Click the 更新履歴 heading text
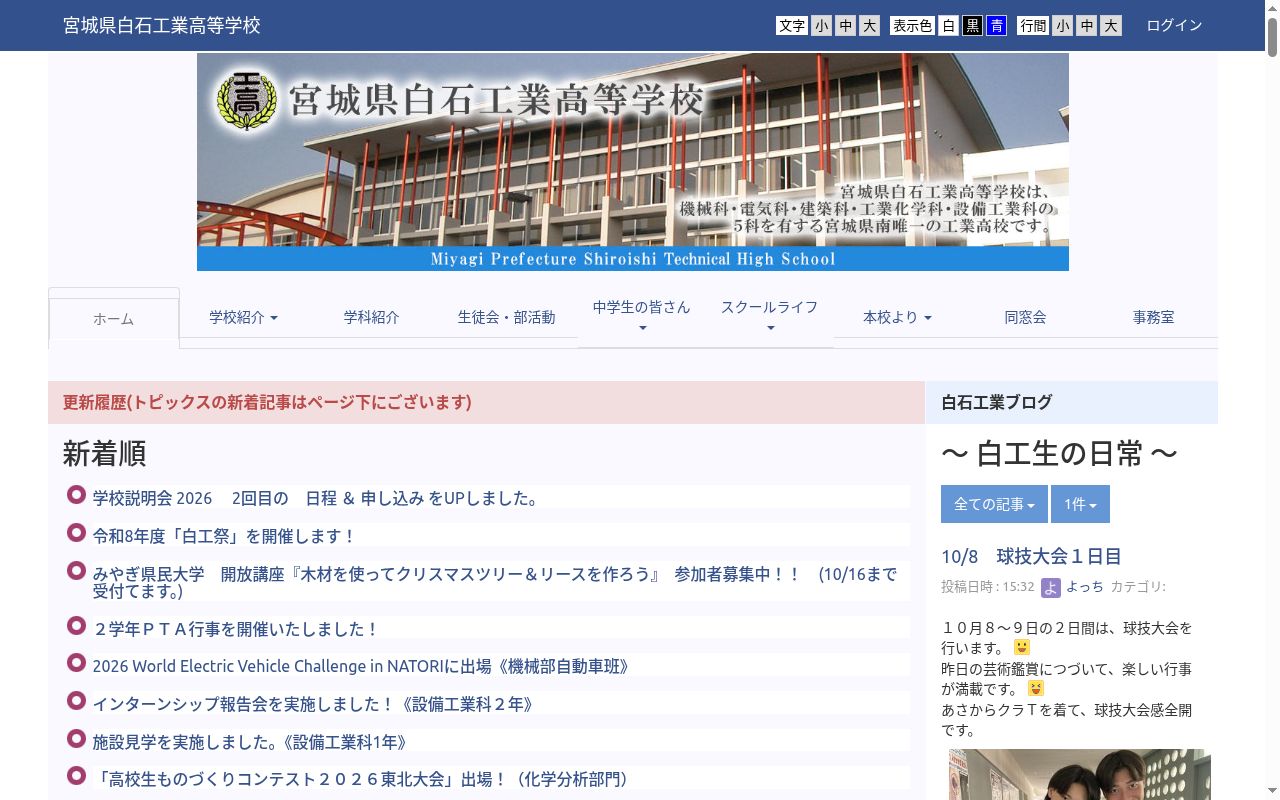Viewport: 1280px width, 800px height. point(267,402)
